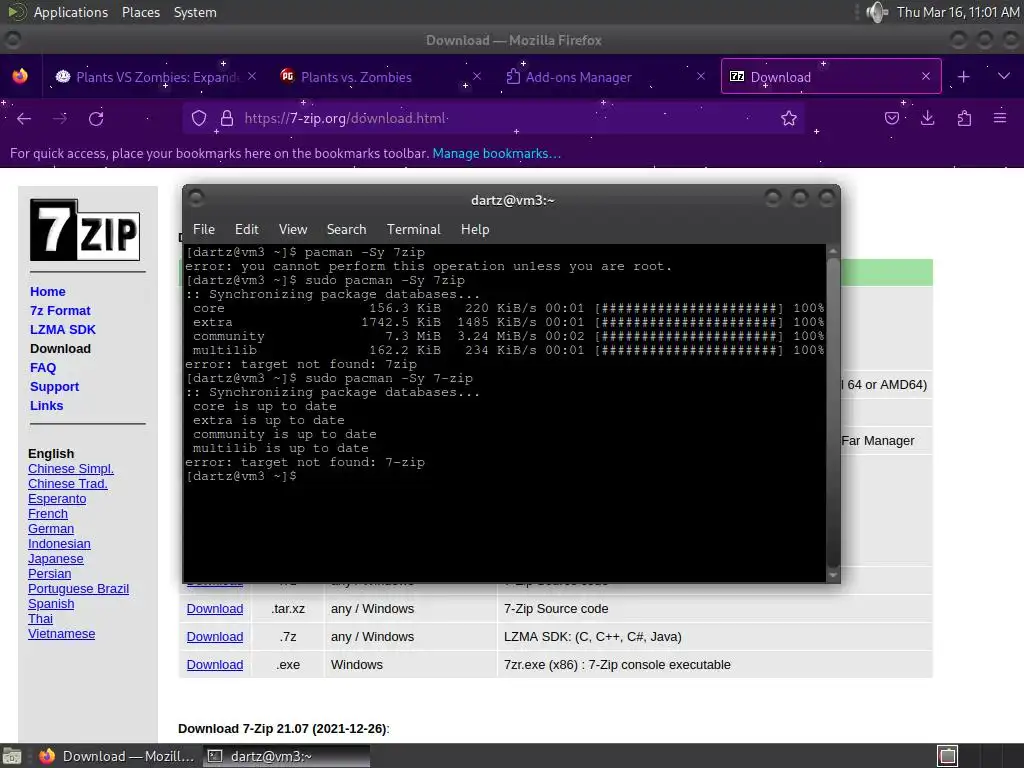Click the Home link in 7-Zip sidebar

[x=48, y=291]
